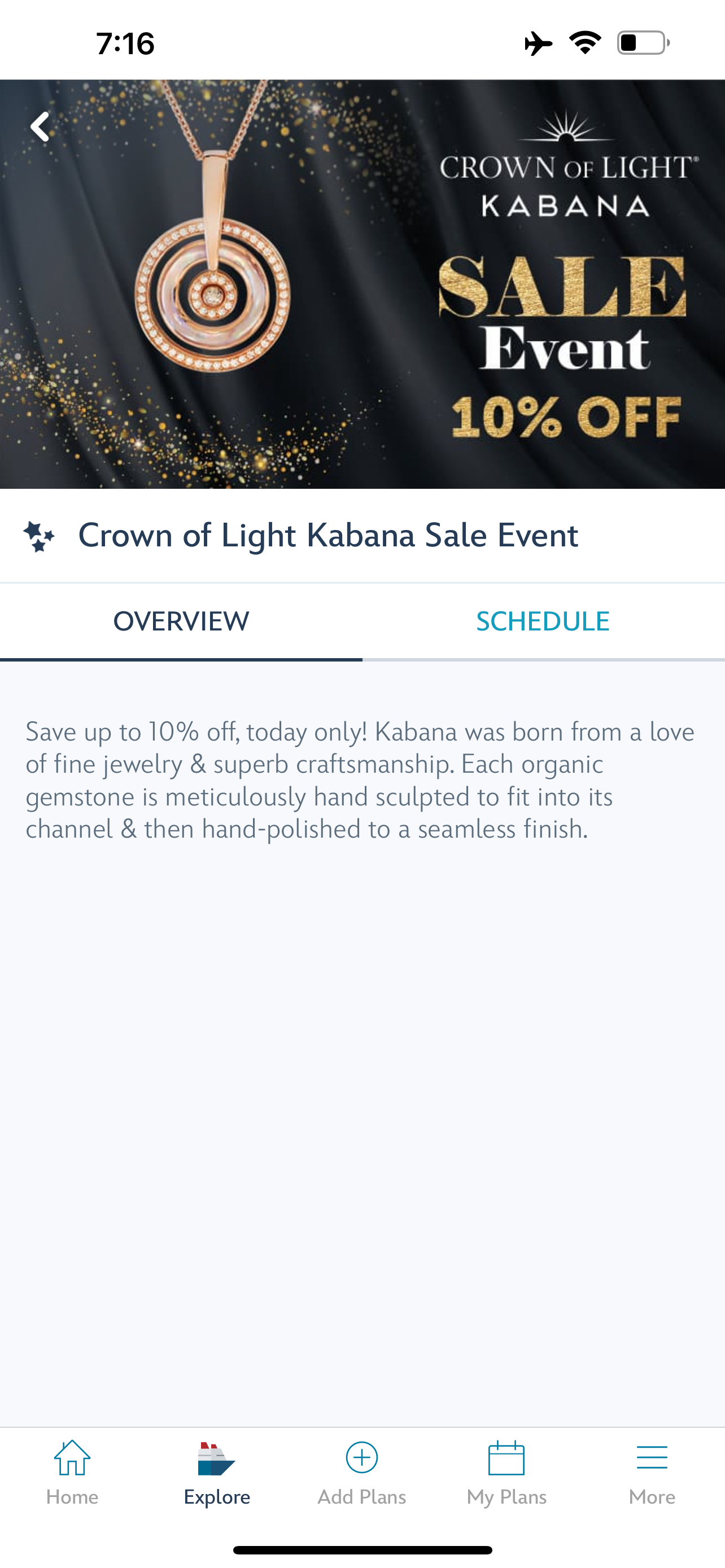
Task: Select the Overview tab
Action: pos(181,621)
